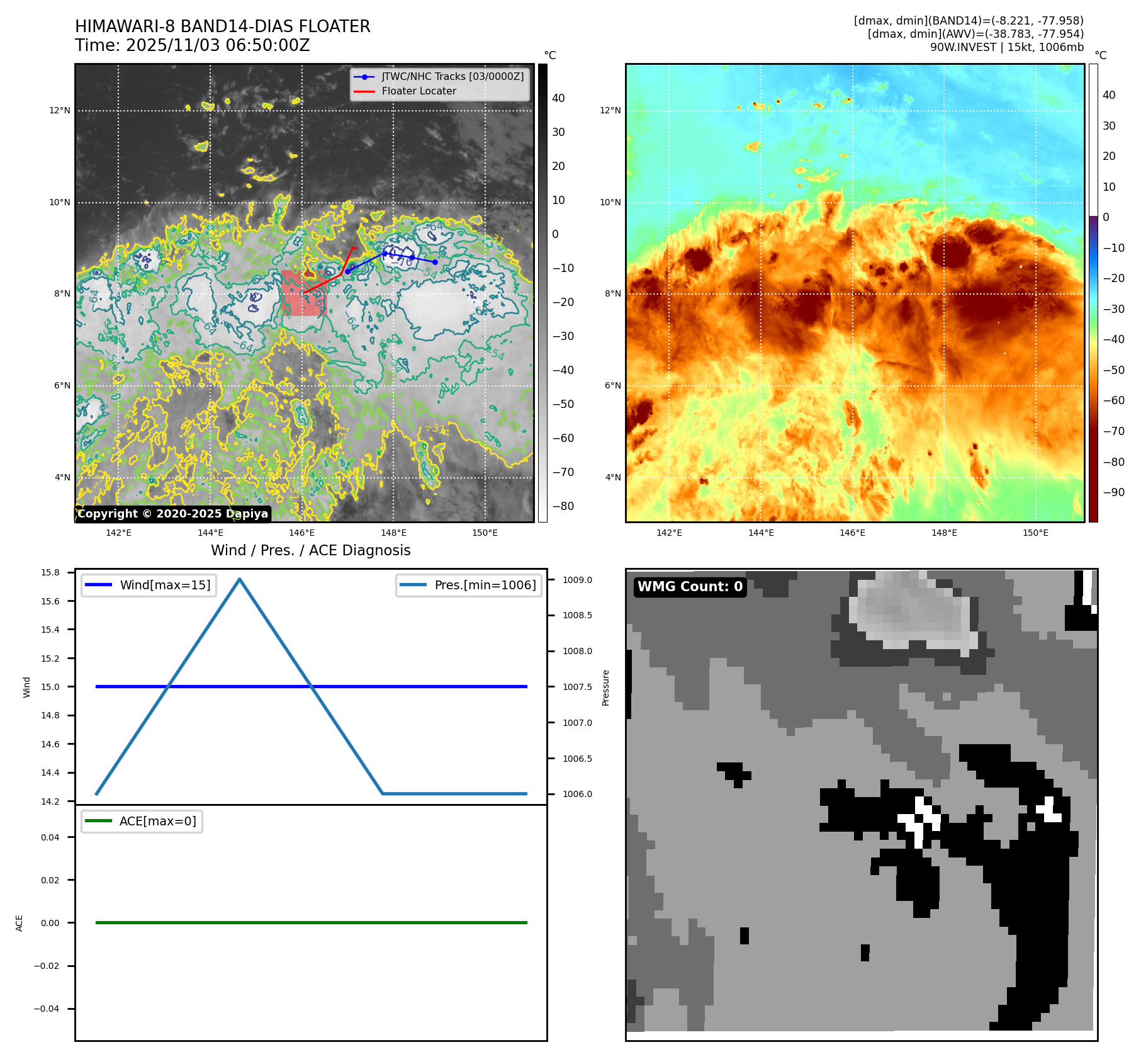Click the HIMAWARI-8 BAND14-DIAS FLOATER title

coord(223,26)
